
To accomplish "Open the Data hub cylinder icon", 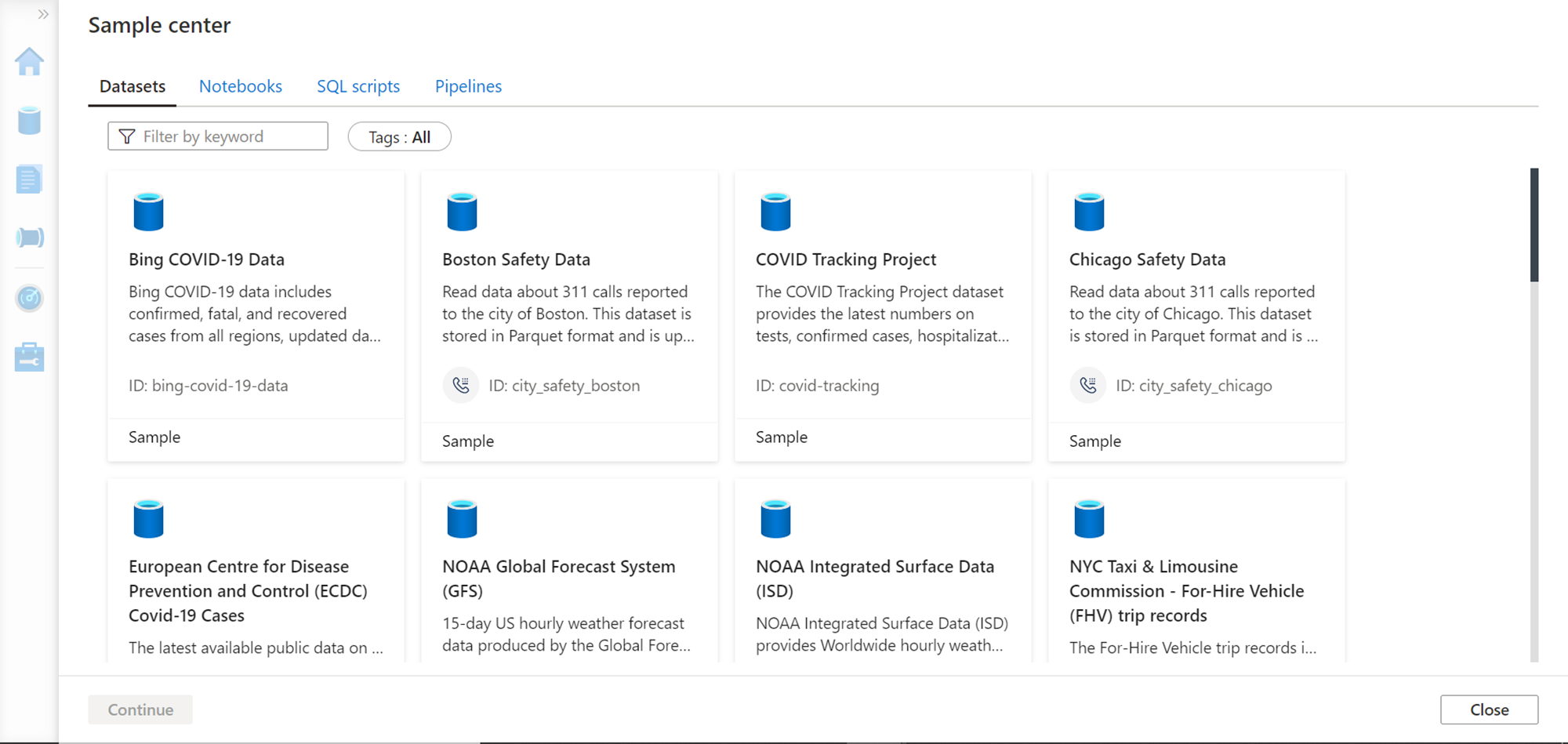I will coord(29,121).
